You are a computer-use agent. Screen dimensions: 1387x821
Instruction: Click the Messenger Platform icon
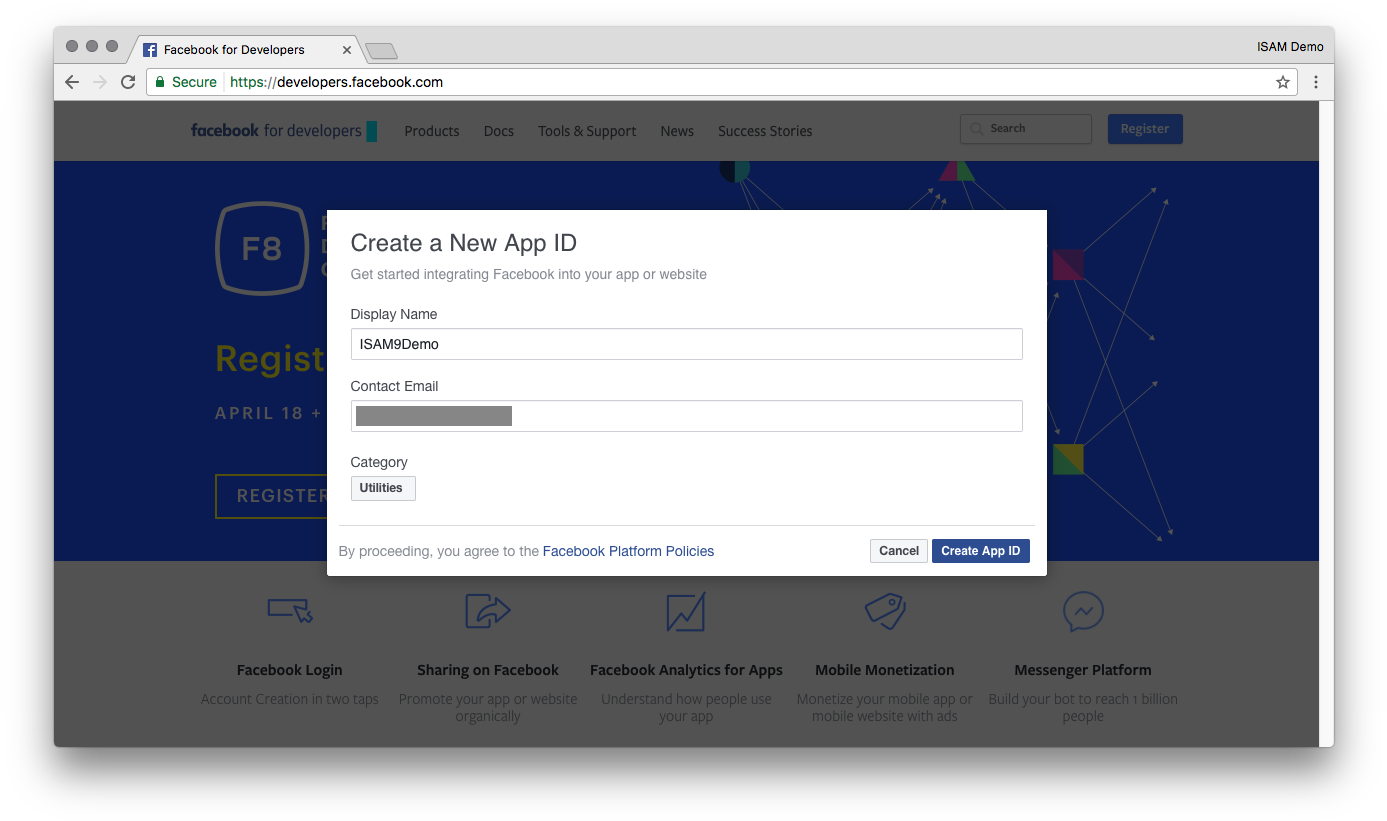(x=1083, y=611)
